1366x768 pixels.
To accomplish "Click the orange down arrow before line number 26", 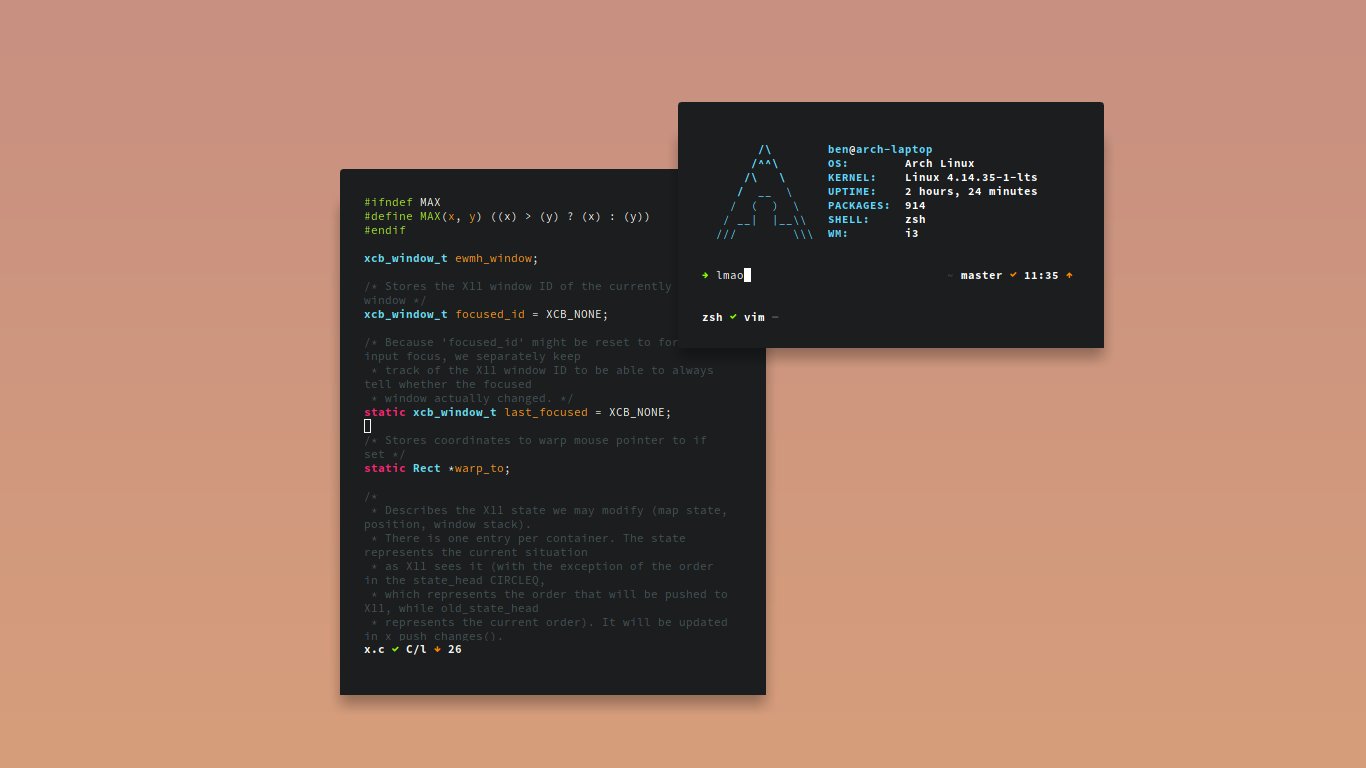I will tap(438, 649).
